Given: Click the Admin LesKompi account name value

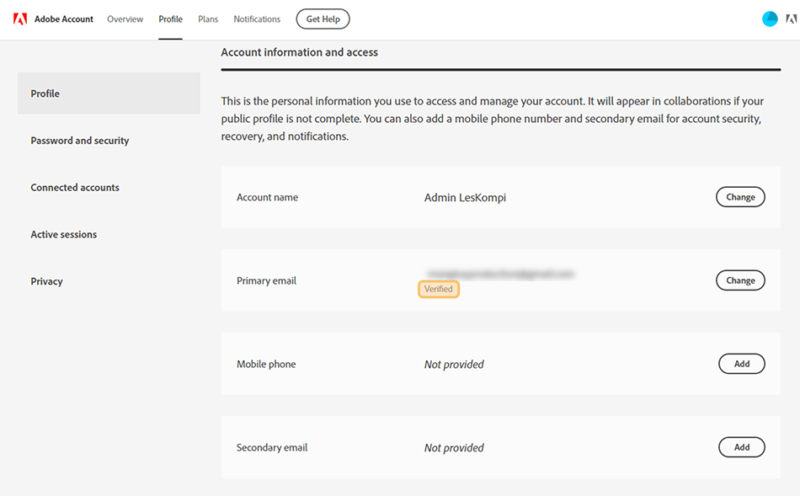Looking at the screenshot, I should tap(465, 197).
